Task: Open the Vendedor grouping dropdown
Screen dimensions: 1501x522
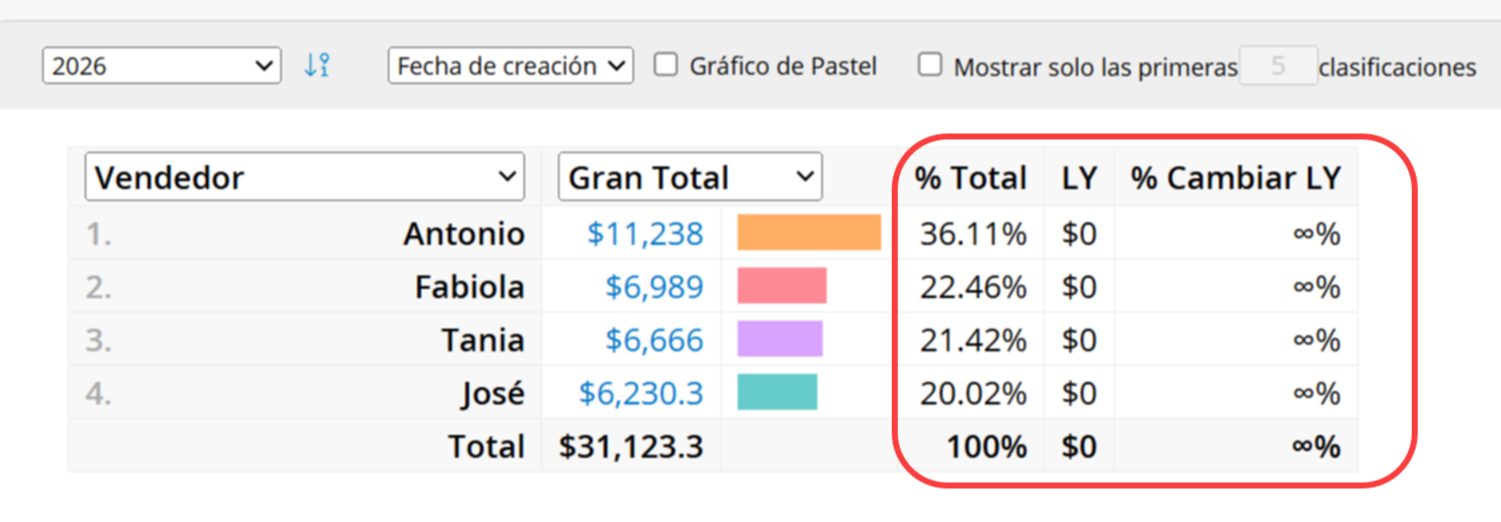Action: pyautogui.click(x=305, y=177)
